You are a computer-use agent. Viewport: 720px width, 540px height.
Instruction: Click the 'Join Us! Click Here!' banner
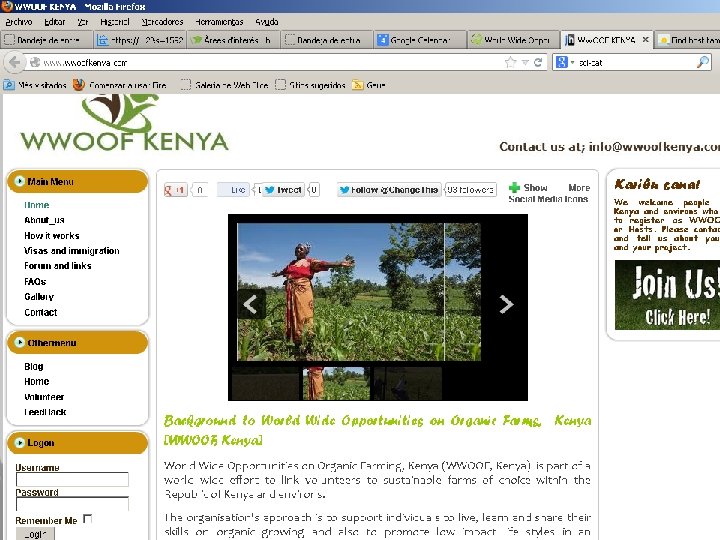[x=667, y=295]
